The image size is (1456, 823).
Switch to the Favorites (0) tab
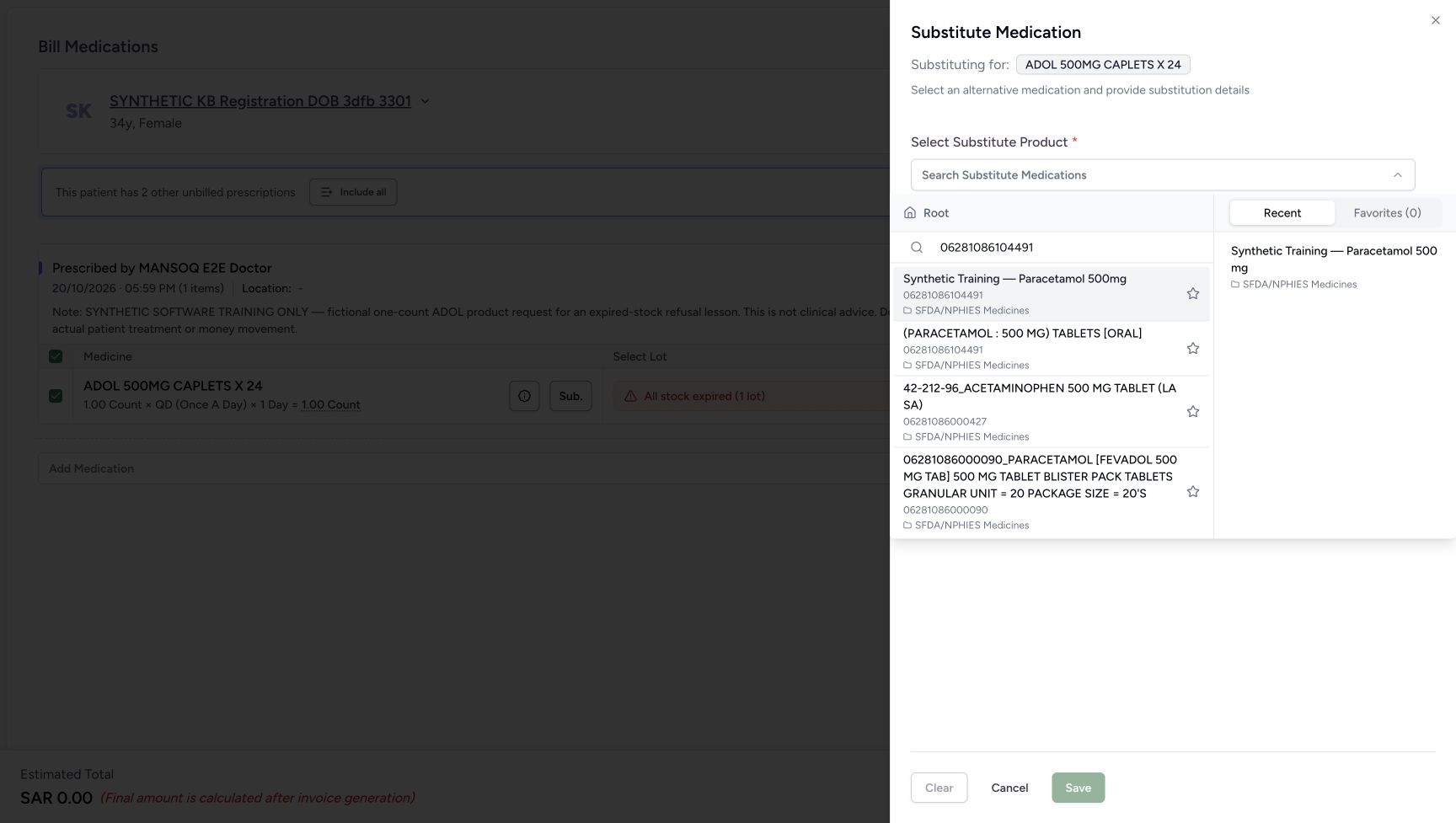(1387, 213)
